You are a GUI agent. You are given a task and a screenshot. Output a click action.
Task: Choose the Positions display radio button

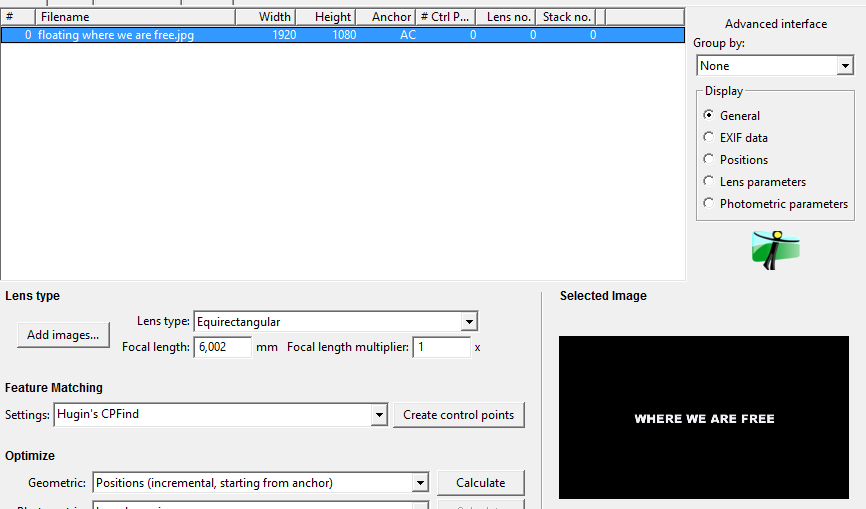pos(709,159)
